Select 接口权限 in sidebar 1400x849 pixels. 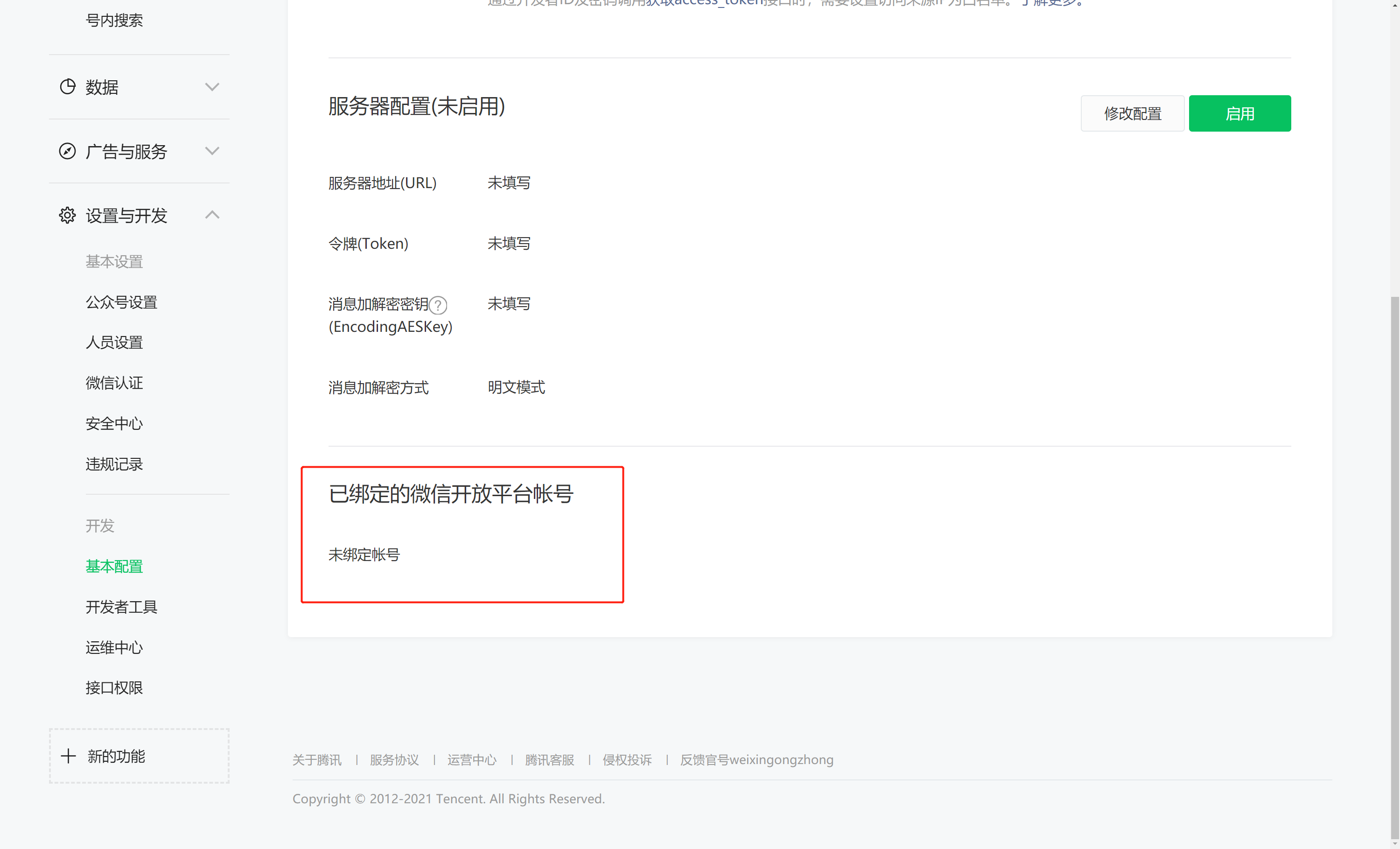coord(114,688)
